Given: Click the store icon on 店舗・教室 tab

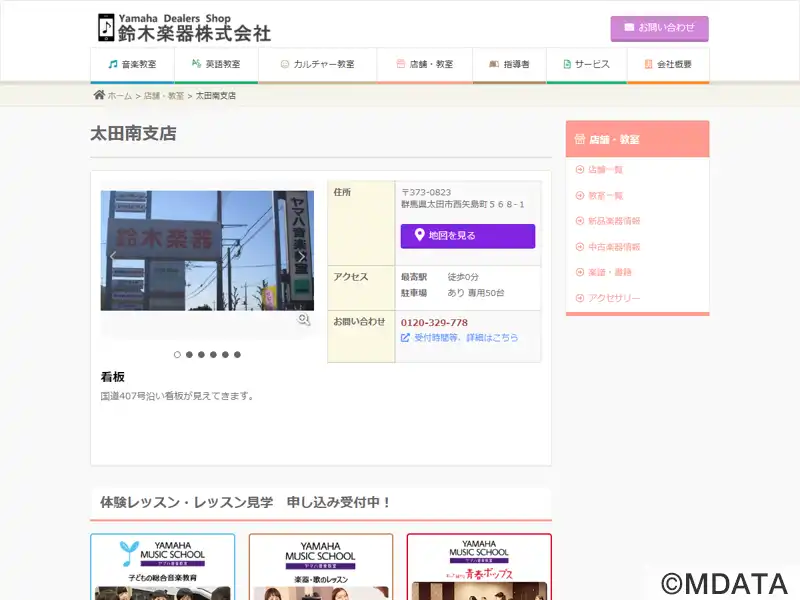Looking at the screenshot, I should pos(401,64).
